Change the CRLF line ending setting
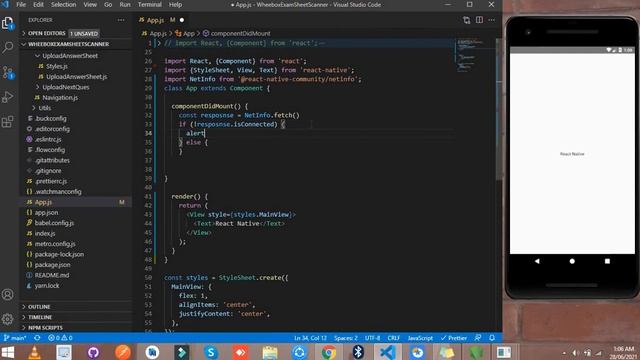Image resolution: width=640 pixels, height=360 pixels. coord(393,338)
